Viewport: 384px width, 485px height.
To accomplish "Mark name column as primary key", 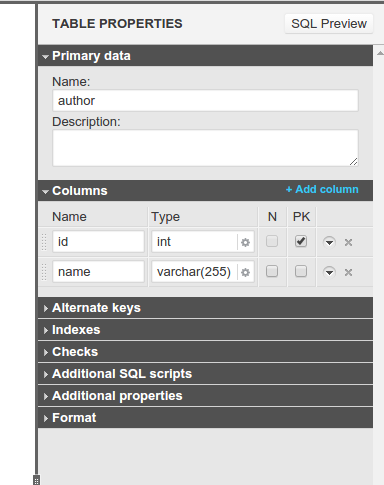I will 301,271.
